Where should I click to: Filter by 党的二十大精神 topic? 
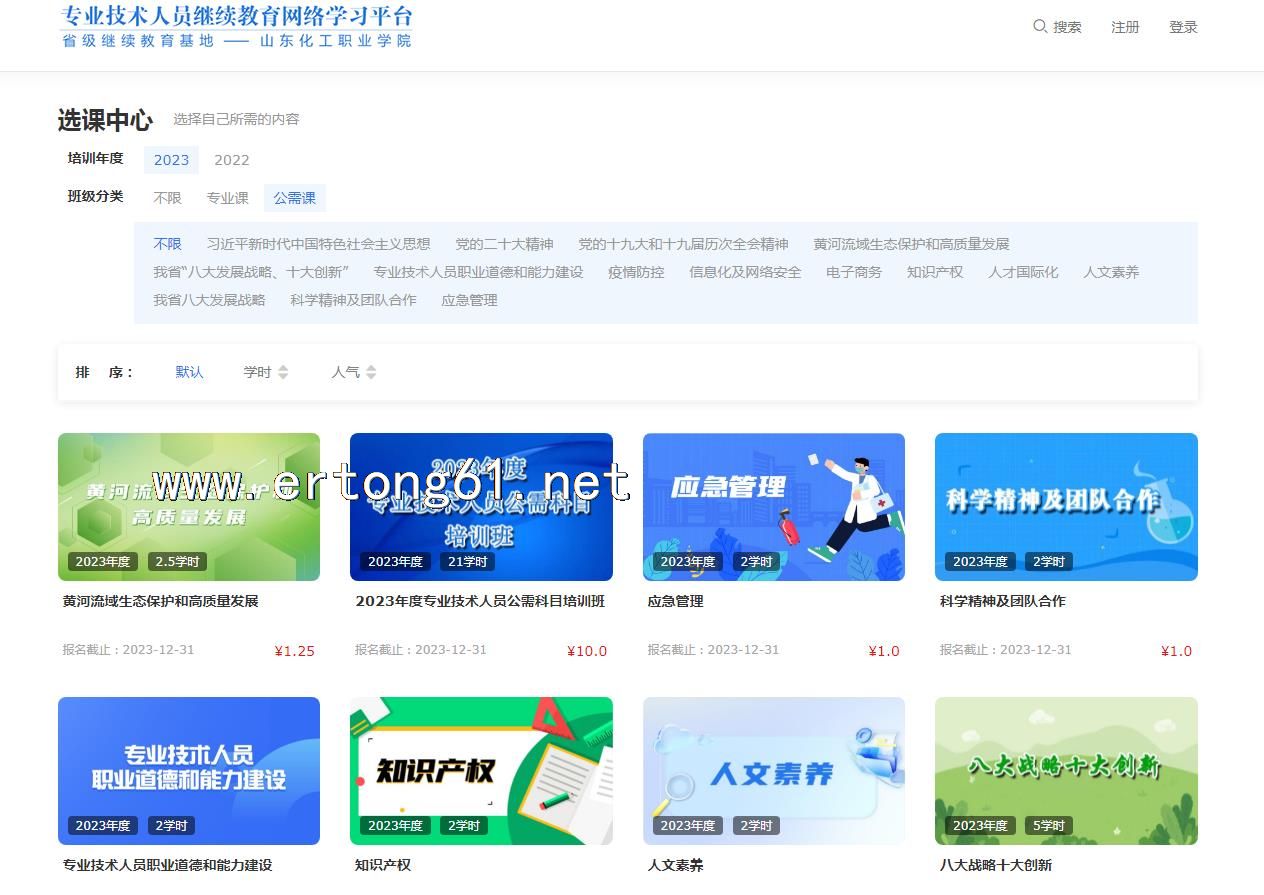pyautogui.click(x=504, y=244)
